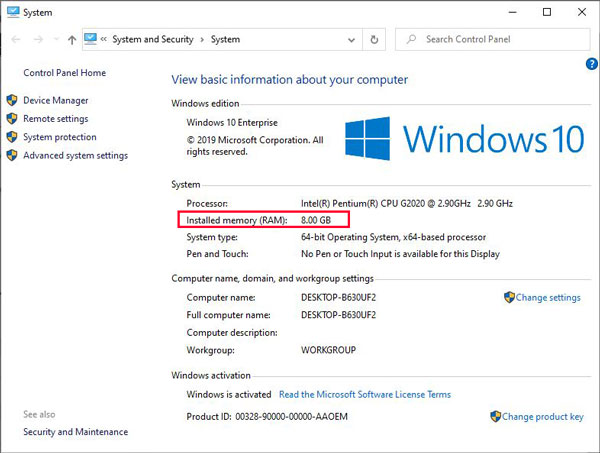The image size is (600, 453).
Task: Focus the Search Control Panel field
Action: (492, 39)
